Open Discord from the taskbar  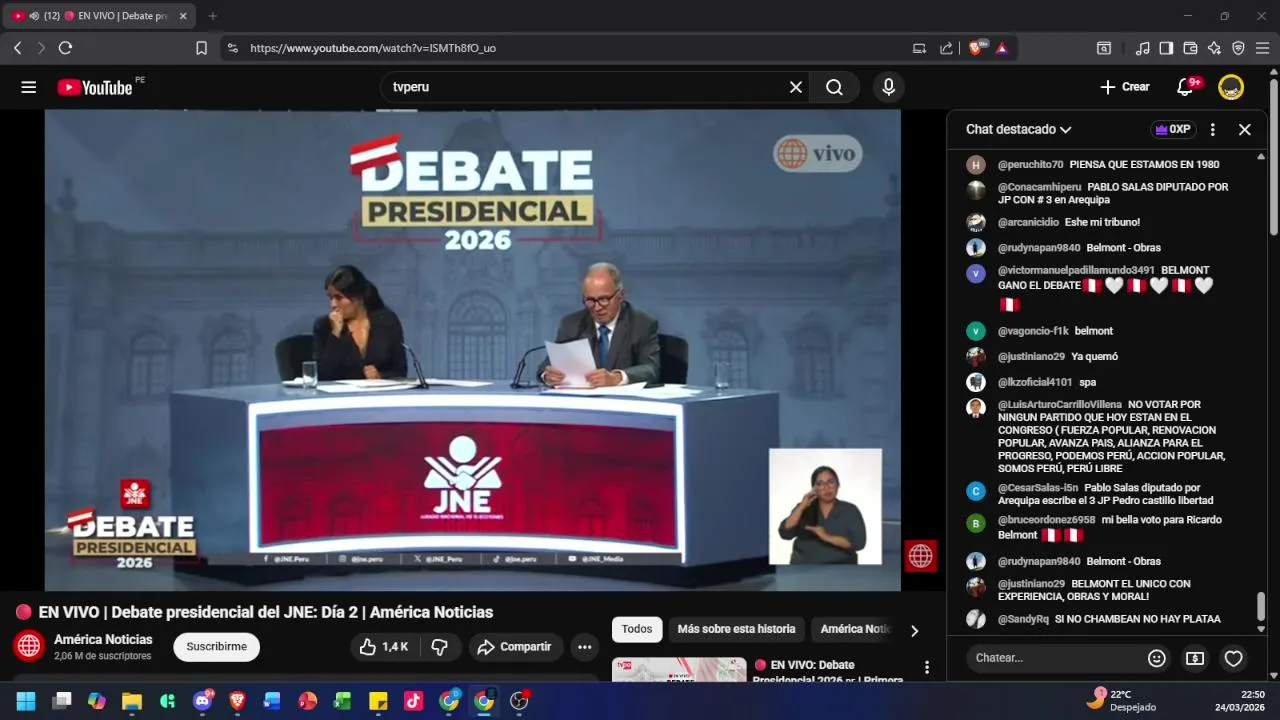pyautogui.click(x=203, y=701)
